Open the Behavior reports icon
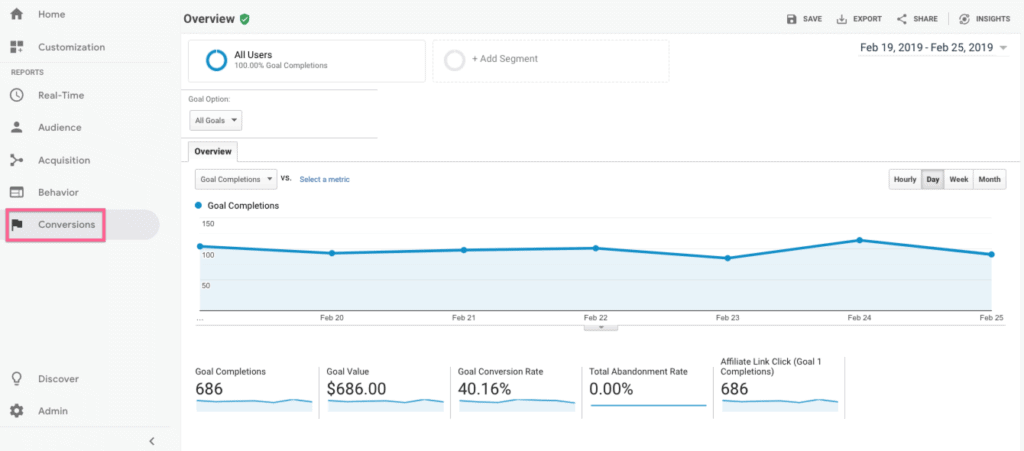1024x451 pixels. [x=16, y=192]
